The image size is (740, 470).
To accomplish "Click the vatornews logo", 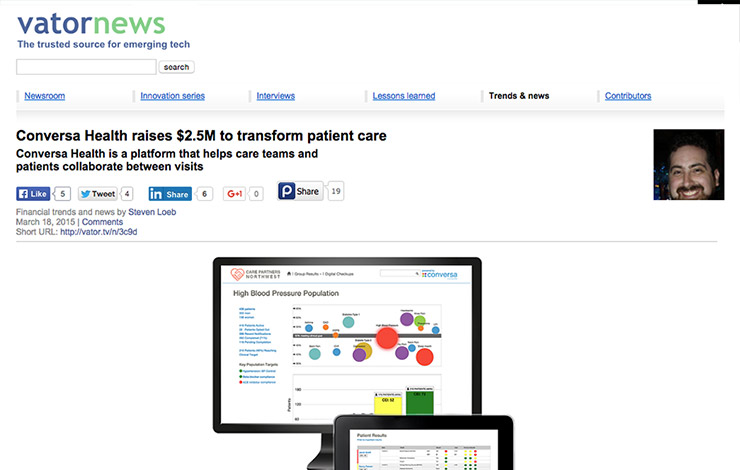I will coord(91,24).
